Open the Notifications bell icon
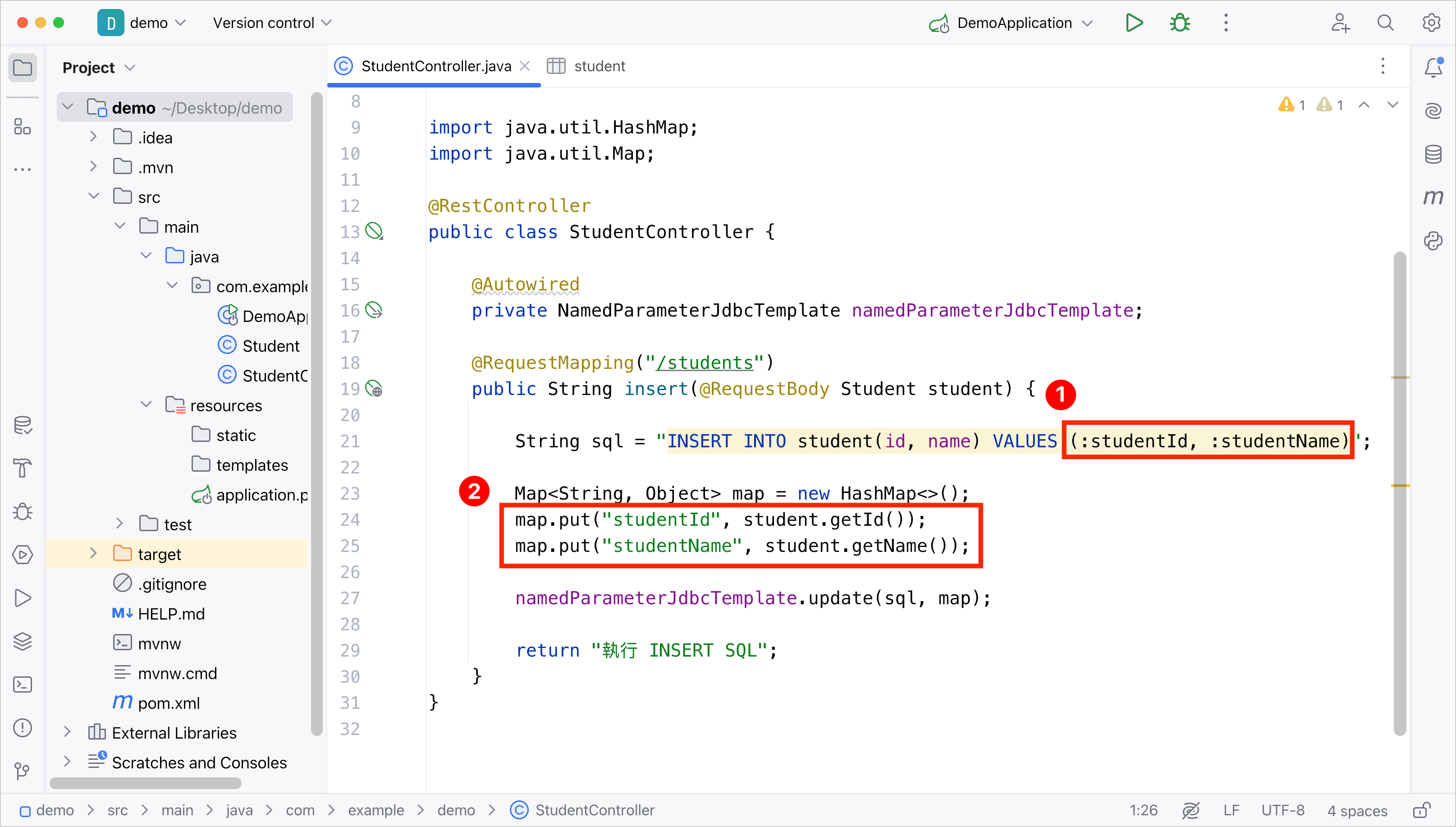This screenshot has height=827, width=1456. pos(1433,68)
